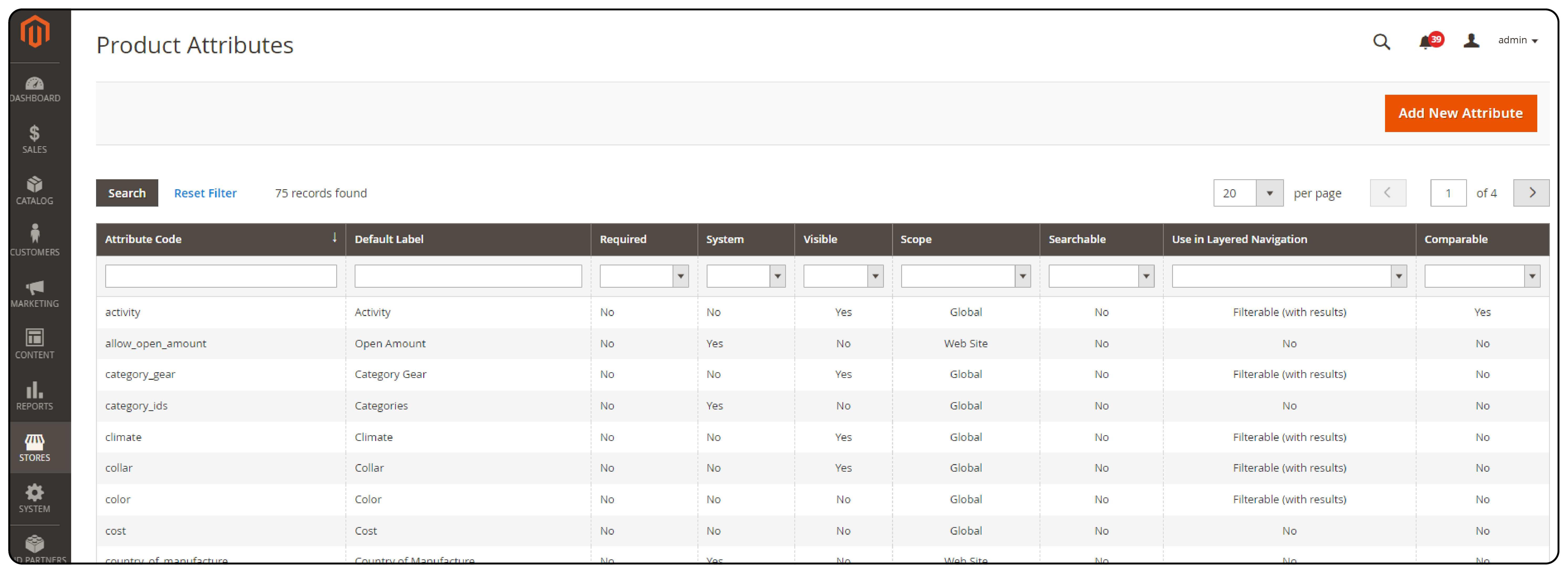This screenshot has height=573, width=1568.
Task: Open the category_gear attribute row
Action: [822, 375]
